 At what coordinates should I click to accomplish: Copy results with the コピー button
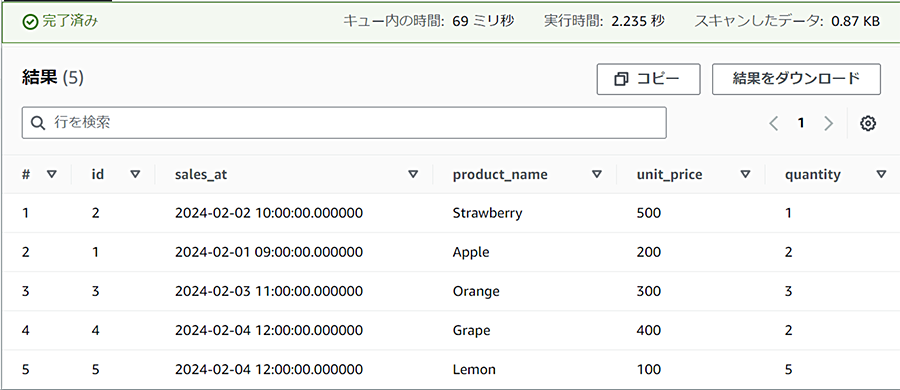[648, 79]
